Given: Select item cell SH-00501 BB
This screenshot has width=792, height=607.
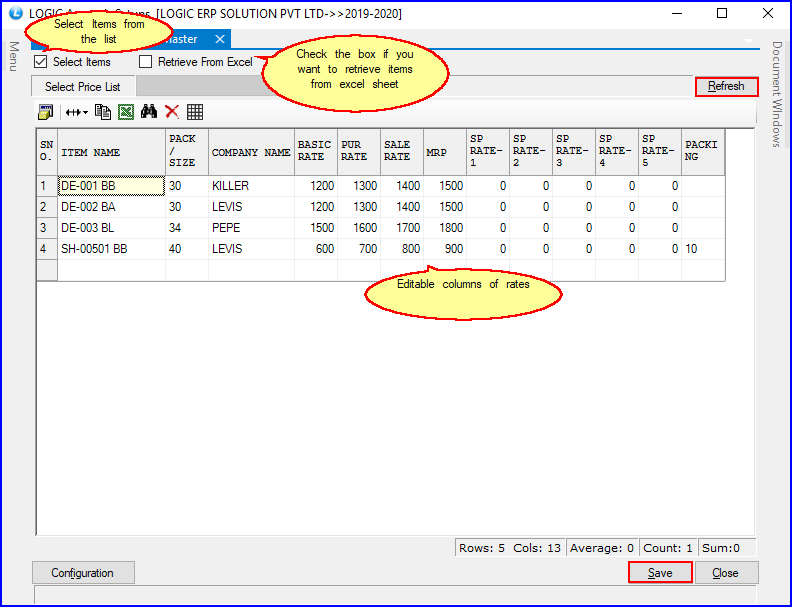Looking at the screenshot, I should coord(111,249).
